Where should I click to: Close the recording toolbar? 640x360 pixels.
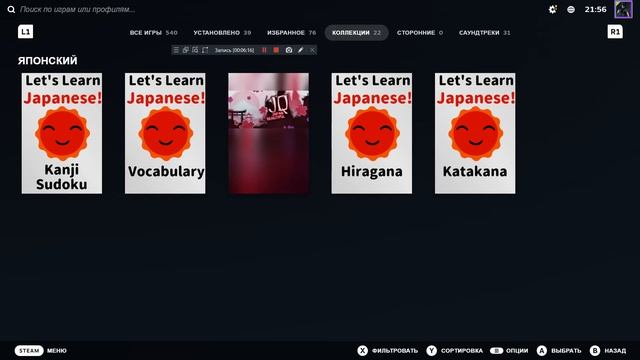tap(312, 50)
